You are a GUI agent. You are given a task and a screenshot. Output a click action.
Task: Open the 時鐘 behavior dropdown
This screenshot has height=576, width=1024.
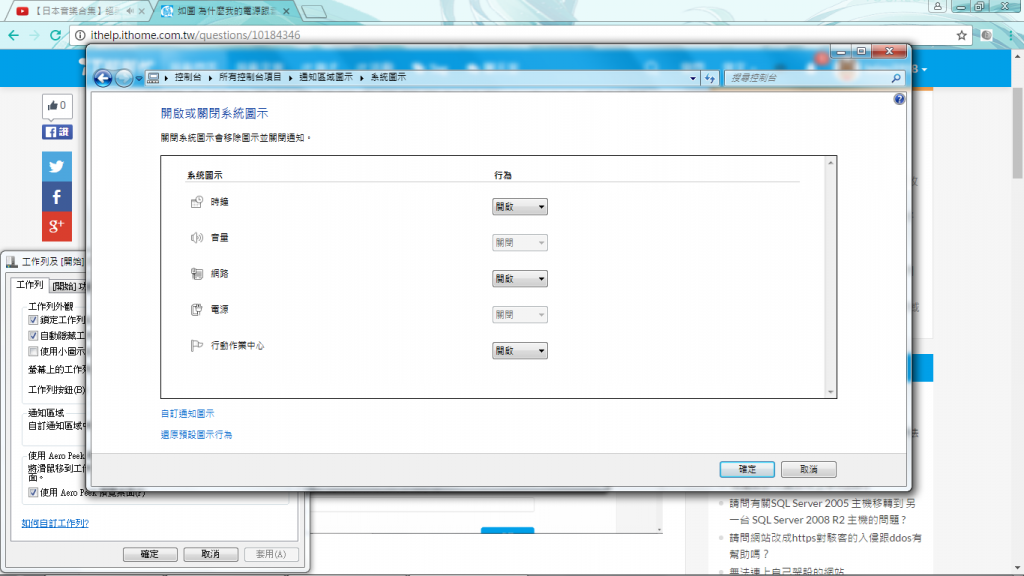(520, 206)
